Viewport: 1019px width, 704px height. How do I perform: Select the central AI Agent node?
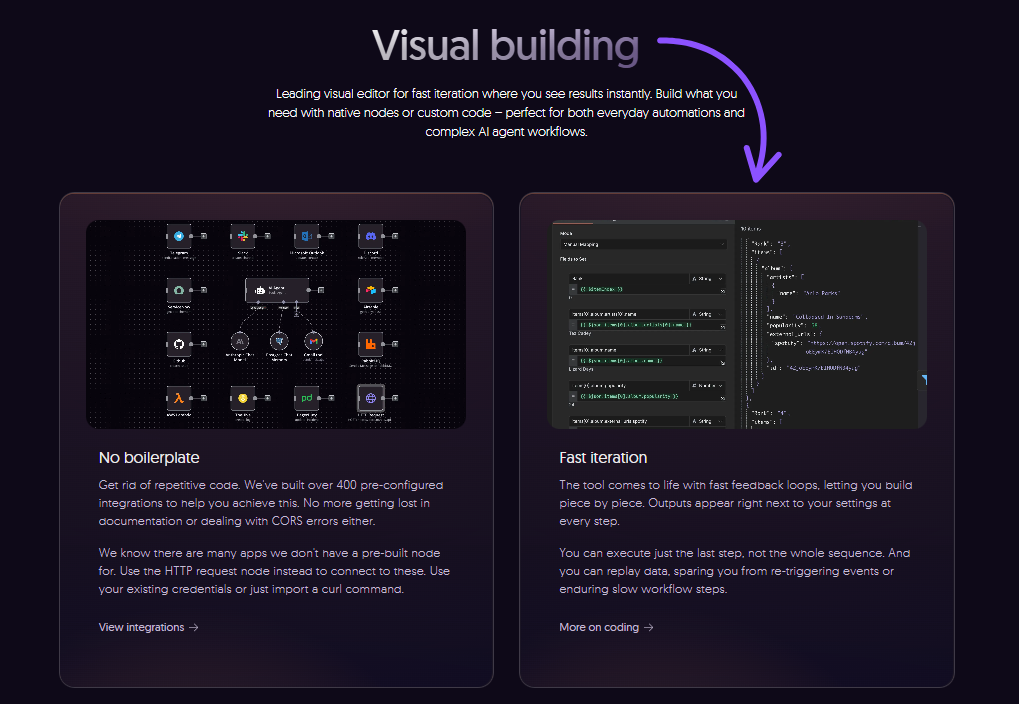(277, 290)
